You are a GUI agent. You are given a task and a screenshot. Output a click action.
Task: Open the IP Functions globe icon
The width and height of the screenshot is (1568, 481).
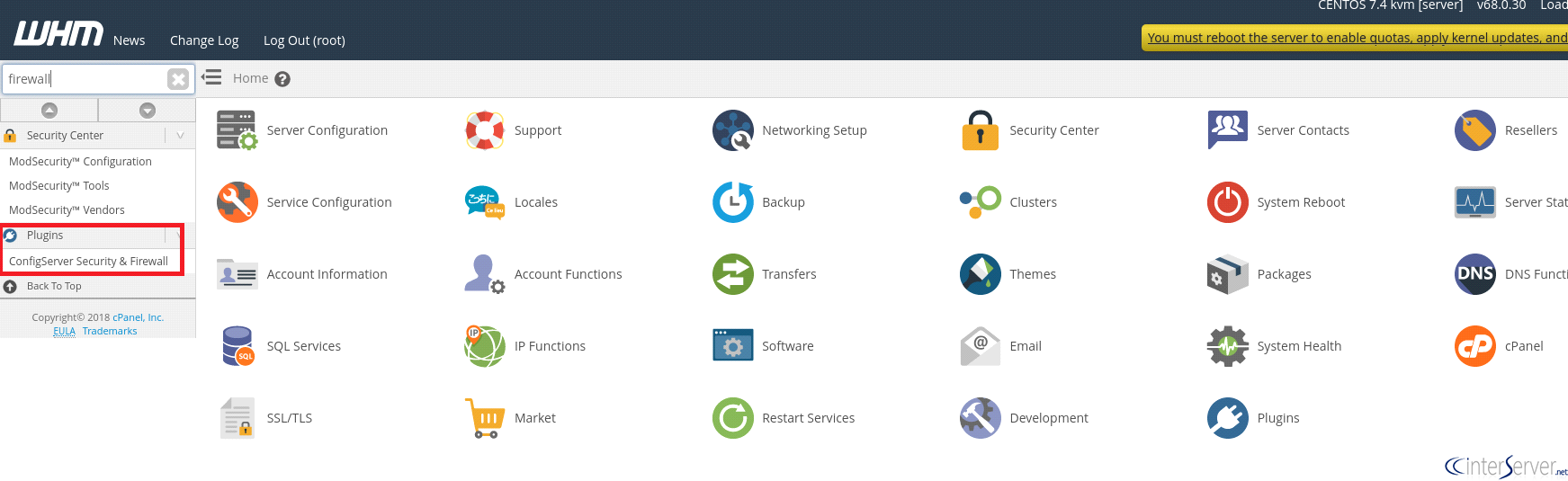coord(485,346)
